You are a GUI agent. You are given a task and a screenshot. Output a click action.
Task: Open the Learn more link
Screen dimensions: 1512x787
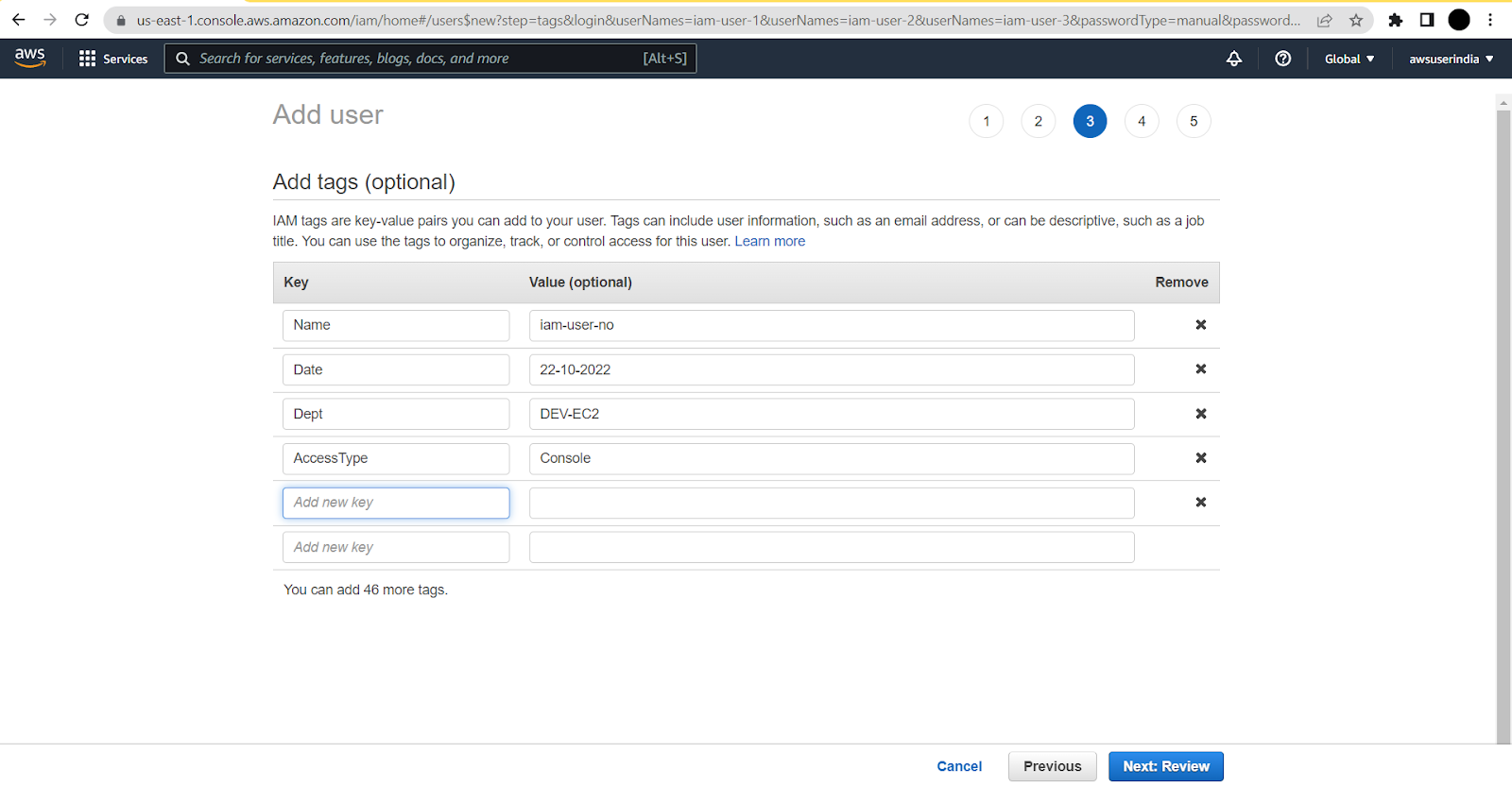click(x=770, y=241)
